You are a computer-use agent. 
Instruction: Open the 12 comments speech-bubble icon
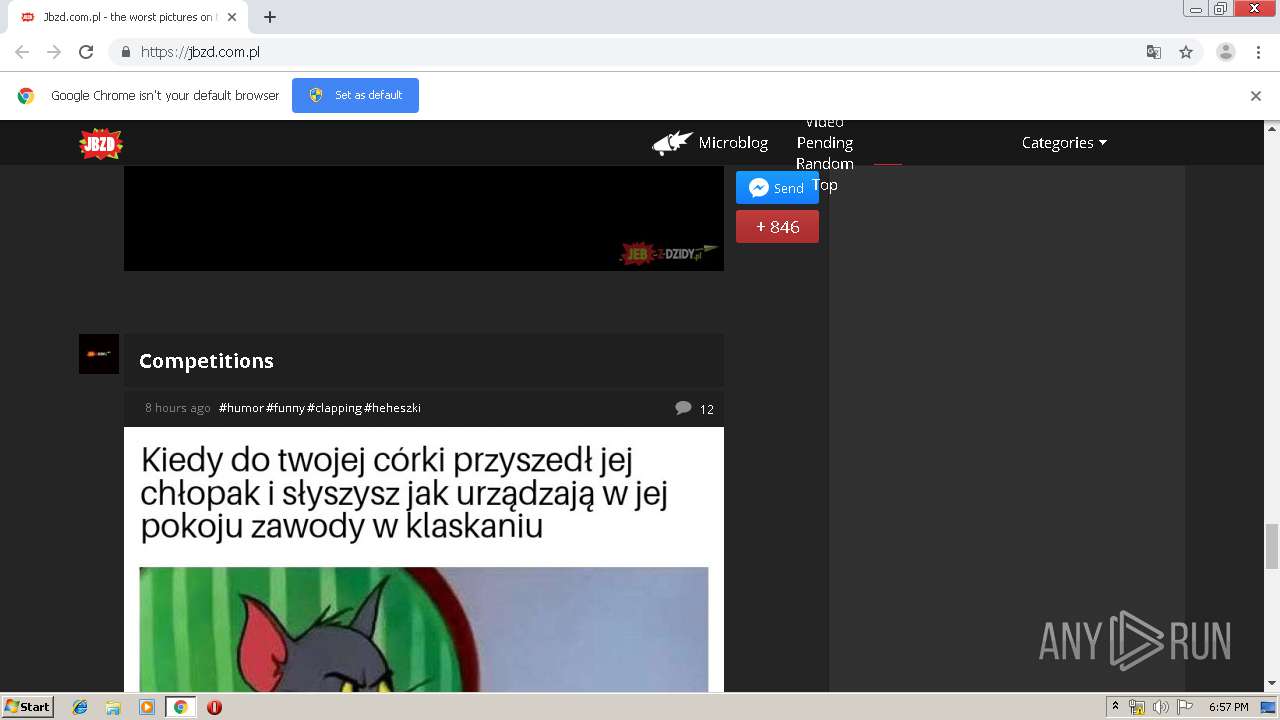pos(683,408)
